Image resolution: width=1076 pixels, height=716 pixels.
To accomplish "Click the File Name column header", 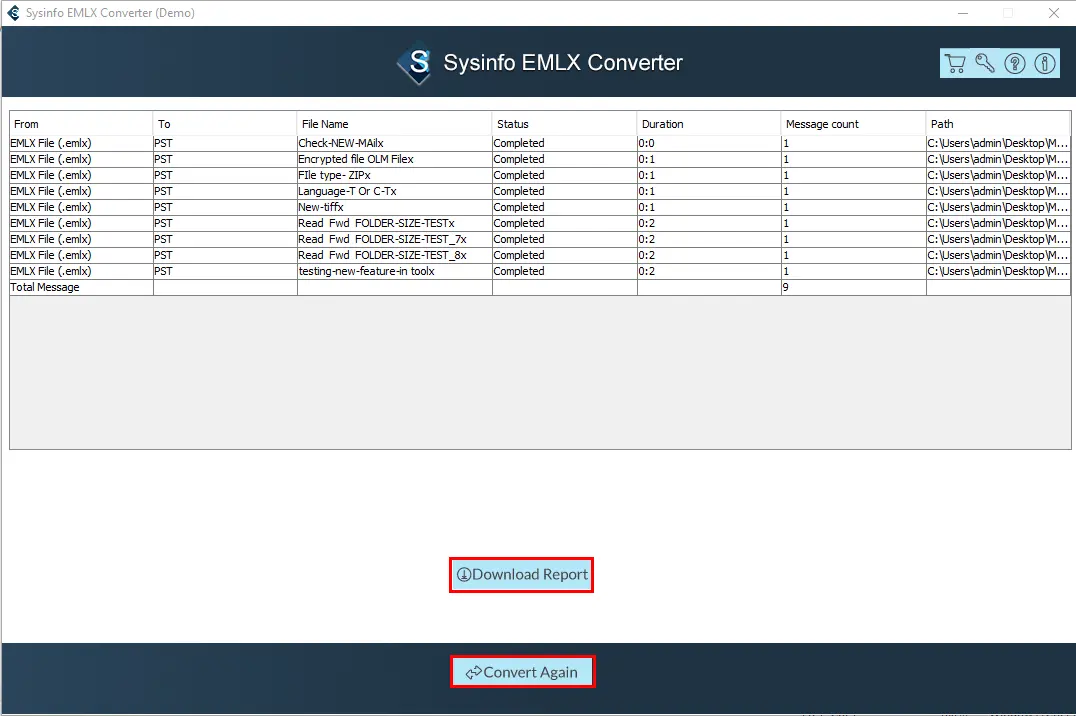I will 323,124.
